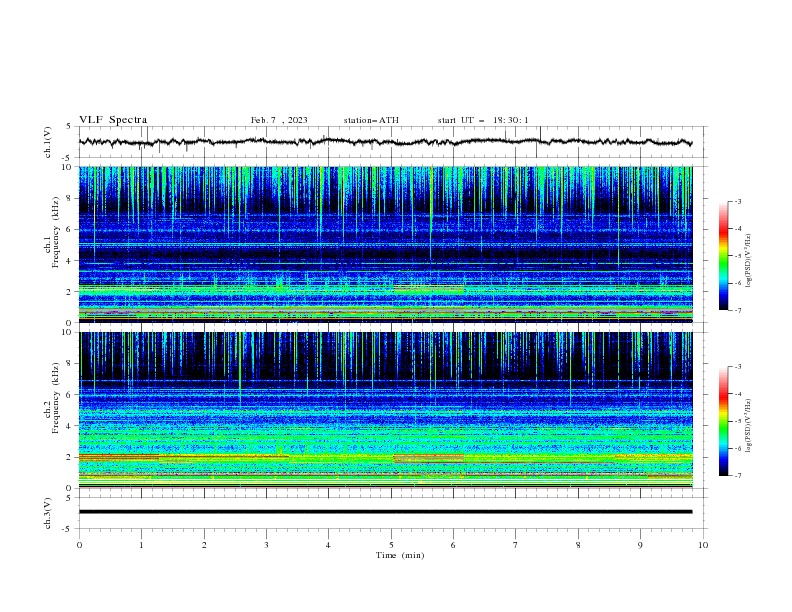Screen dimensions: 792x612
Task: Click time axis tick label "1"
Action: pos(141,545)
